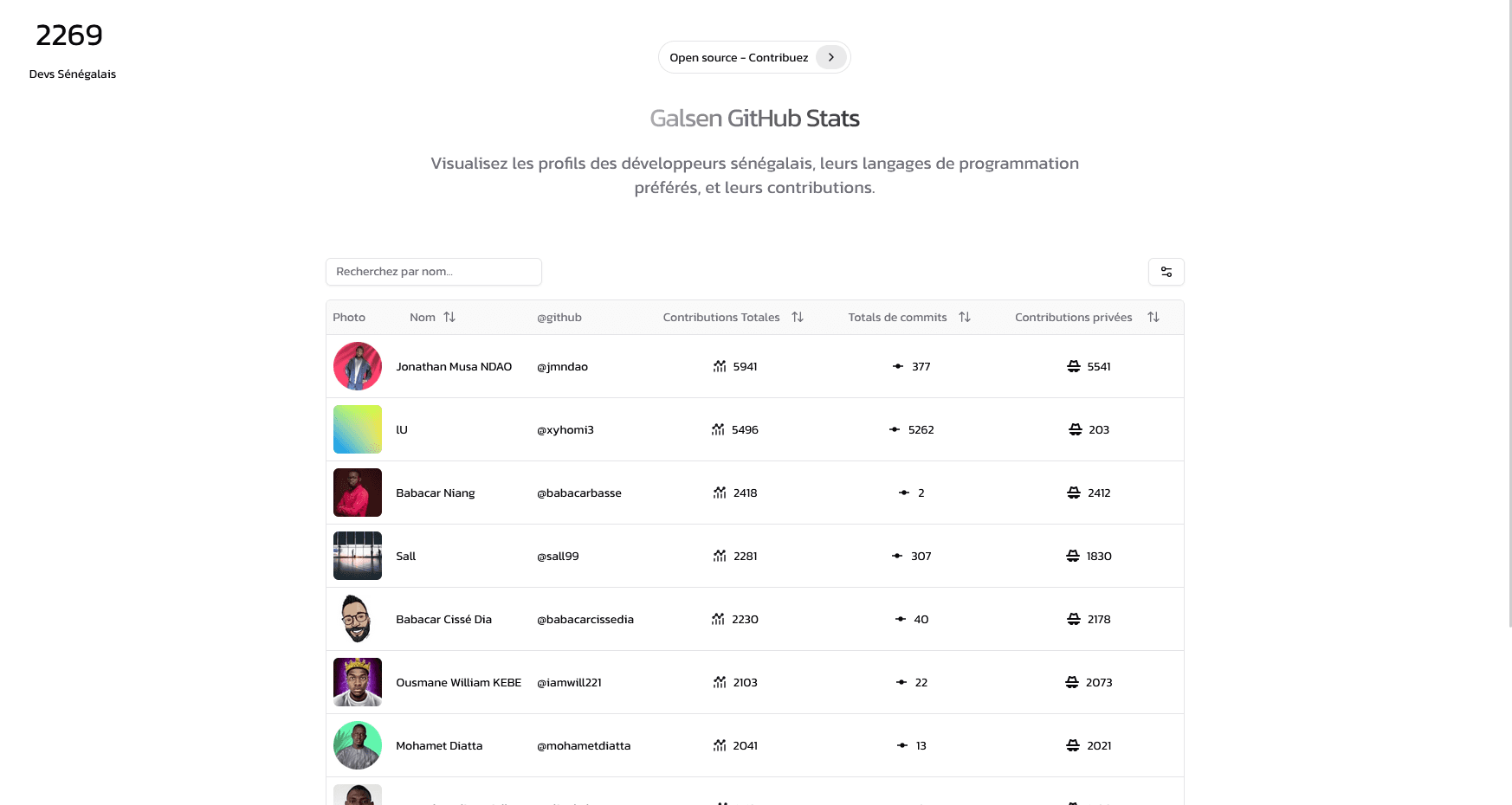
Task: Click commit icon in Babacar Niang row
Action: click(x=904, y=493)
